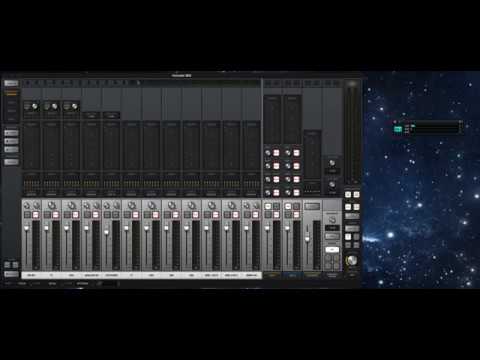Screen dimensions: 480x360
Task: Click the pan knob on channel 6
Action: point(131,205)
